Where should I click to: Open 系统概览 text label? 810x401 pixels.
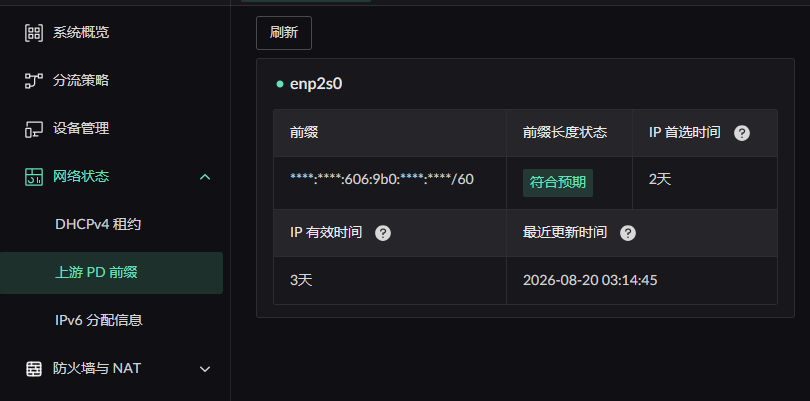81,33
